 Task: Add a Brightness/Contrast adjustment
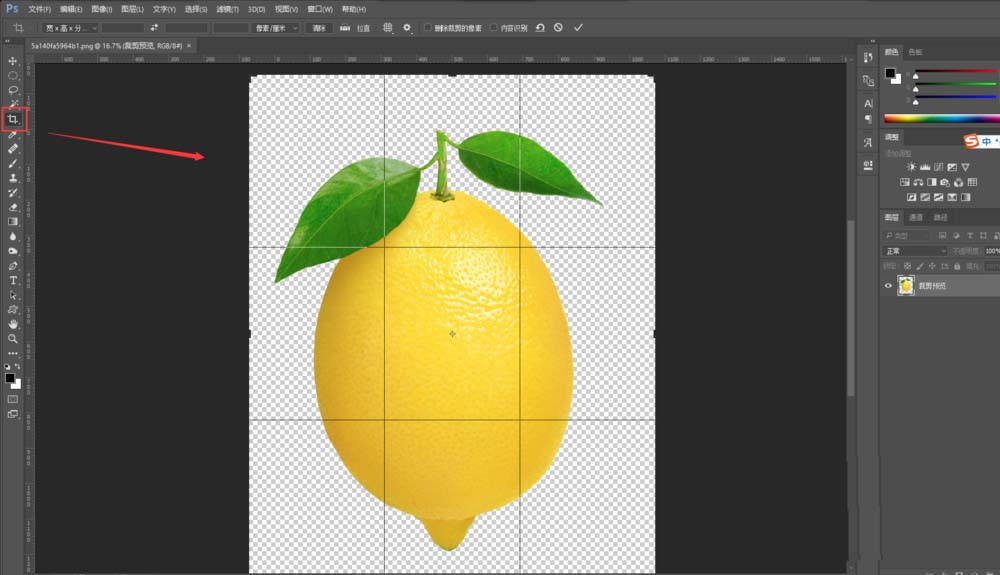coord(911,167)
